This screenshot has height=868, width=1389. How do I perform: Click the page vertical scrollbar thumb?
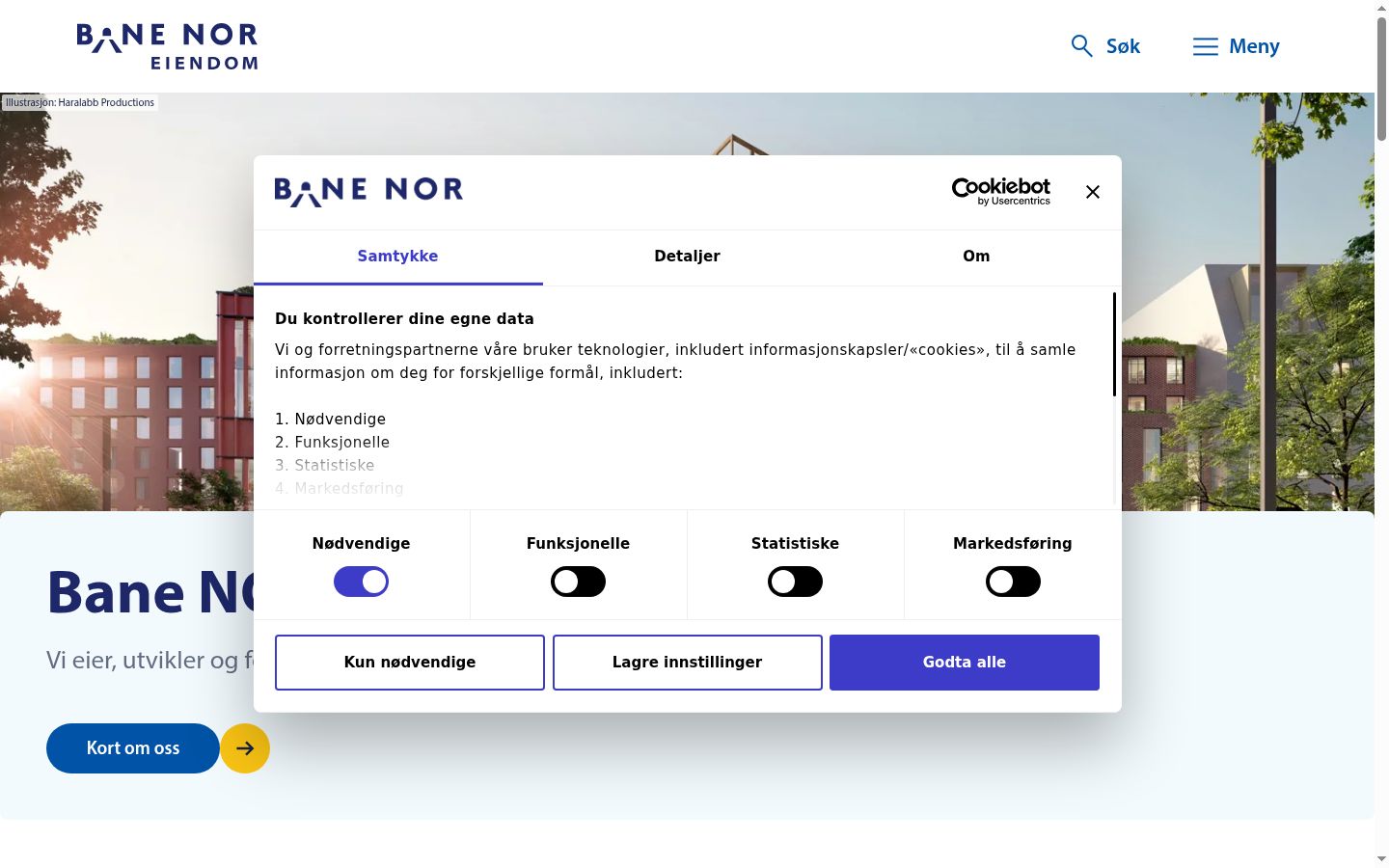[1381, 78]
